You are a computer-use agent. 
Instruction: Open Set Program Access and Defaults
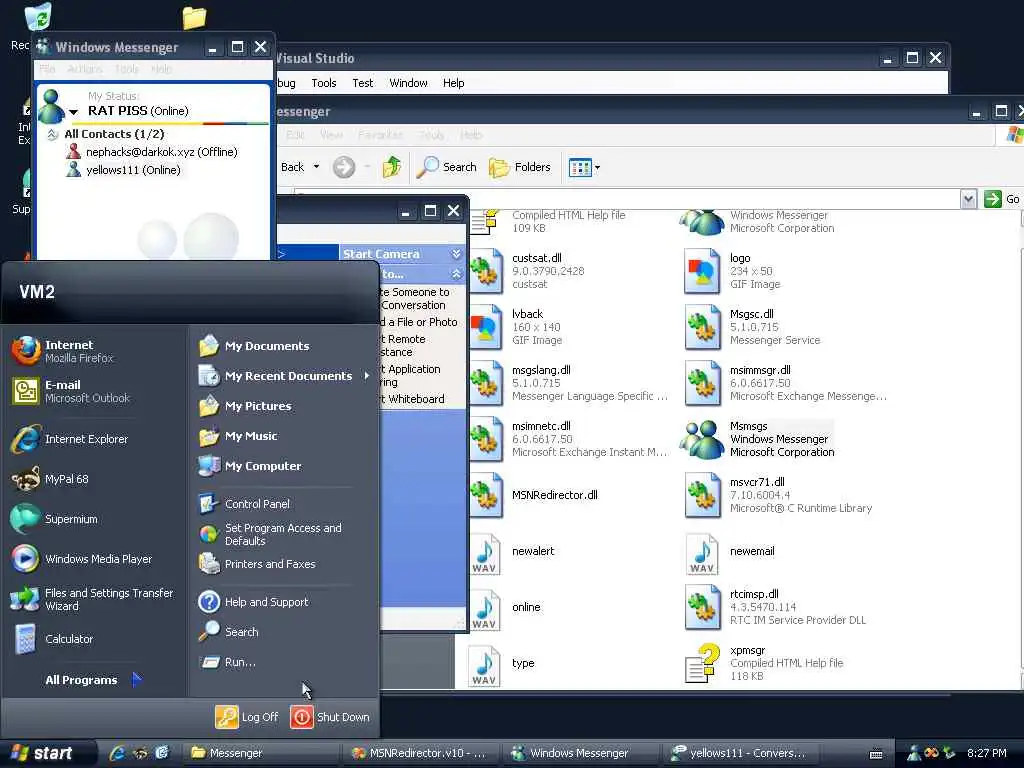(270, 534)
